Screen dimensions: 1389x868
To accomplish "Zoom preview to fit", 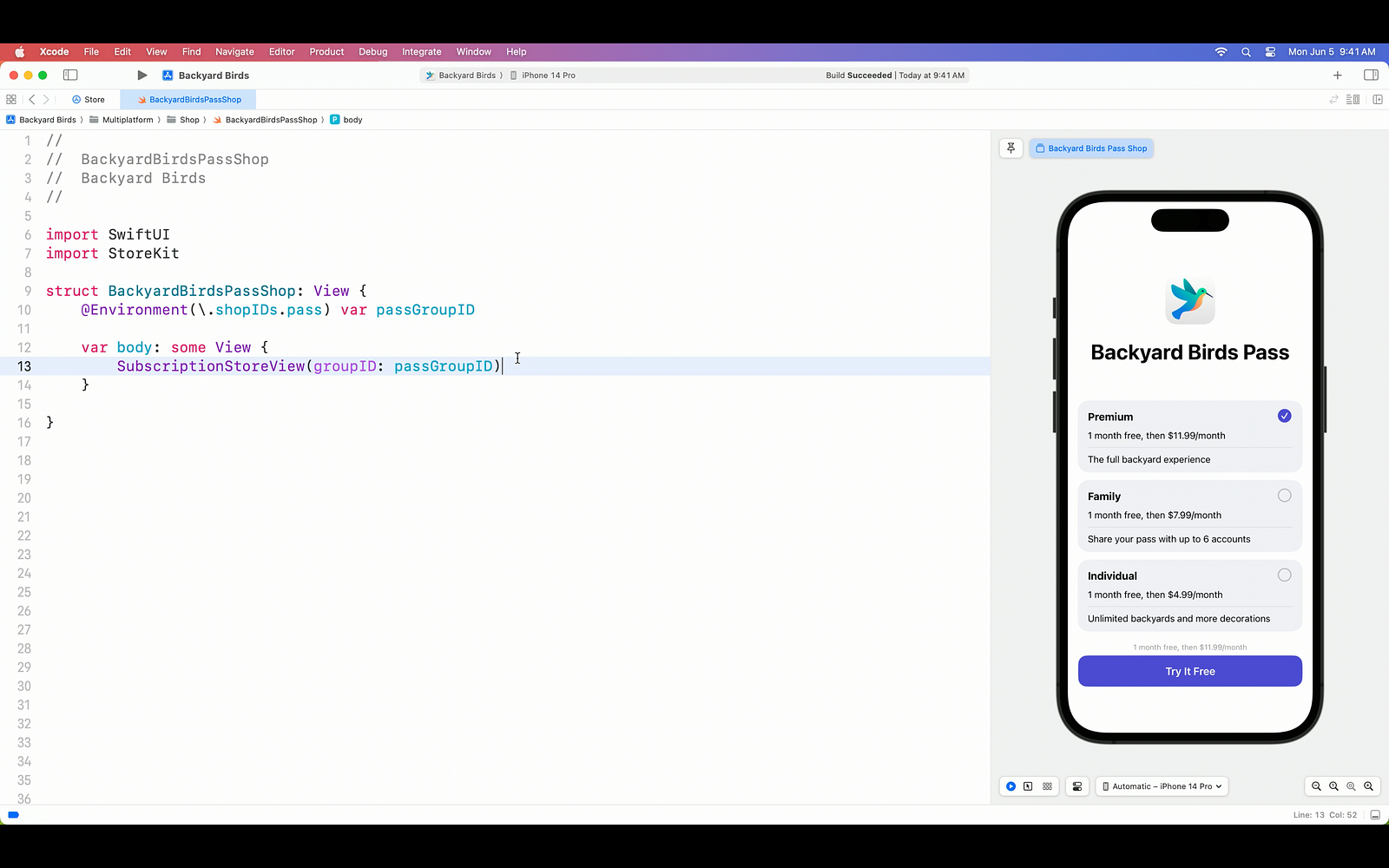I will (1351, 786).
